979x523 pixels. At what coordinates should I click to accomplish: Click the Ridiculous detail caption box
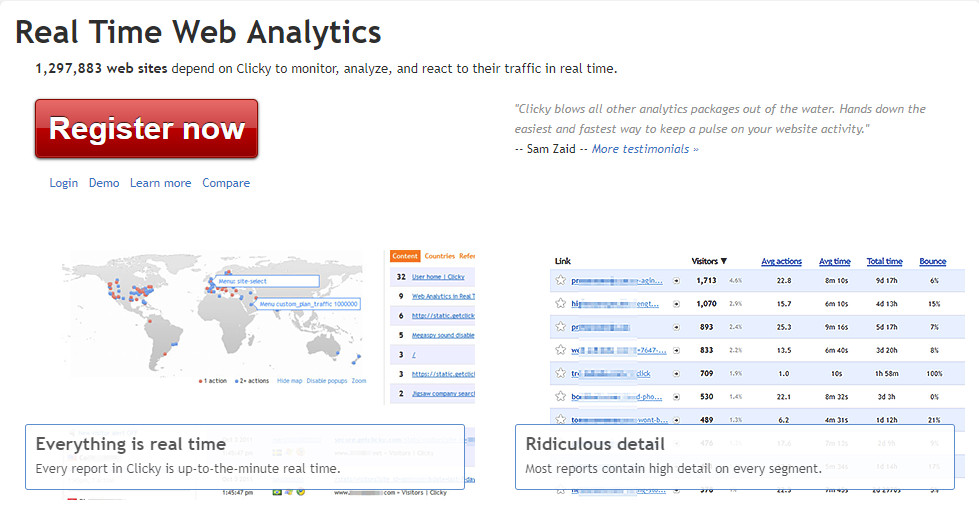click(735, 457)
